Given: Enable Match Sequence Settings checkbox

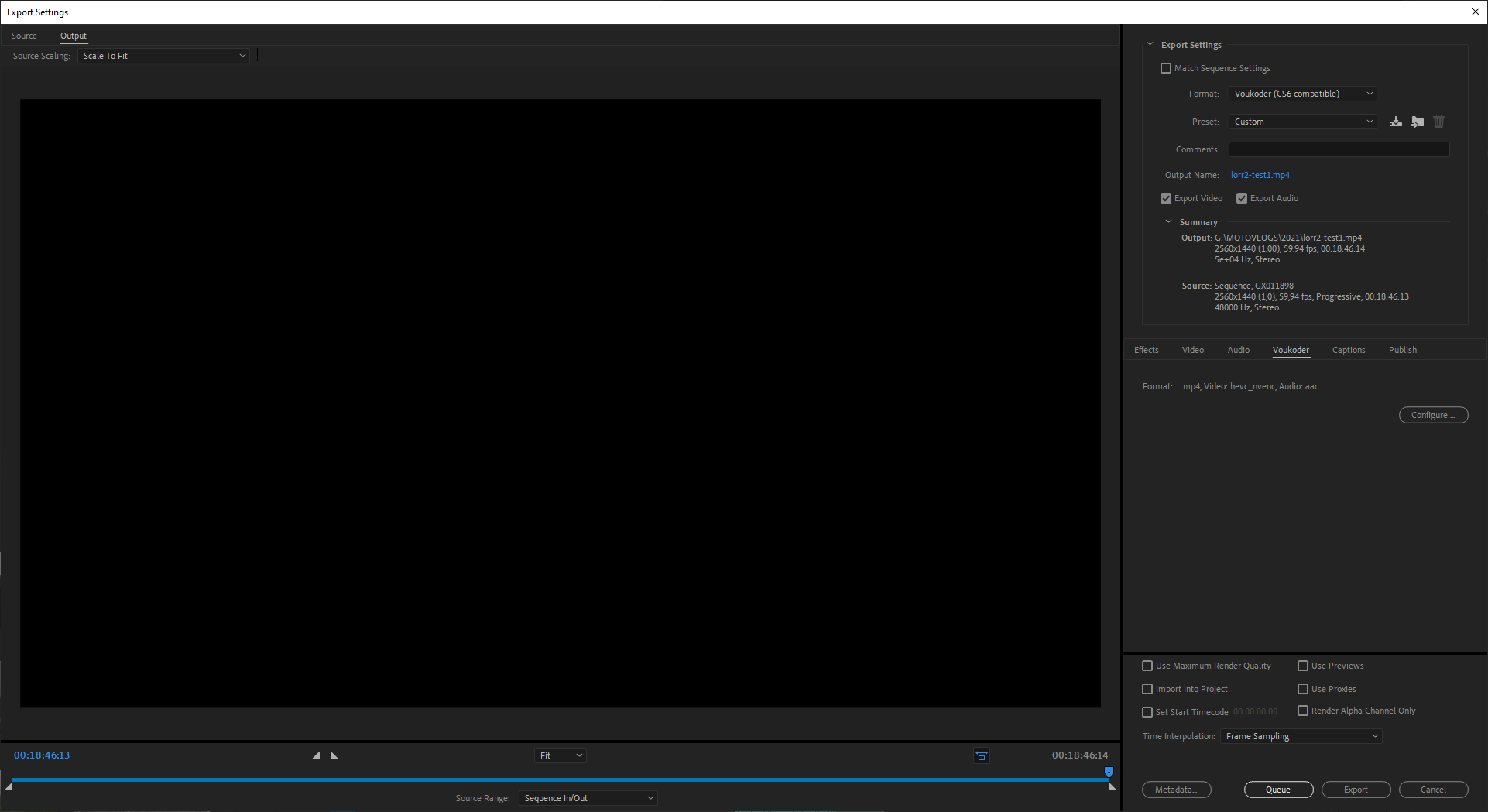Looking at the screenshot, I should [x=1166, y=68].
